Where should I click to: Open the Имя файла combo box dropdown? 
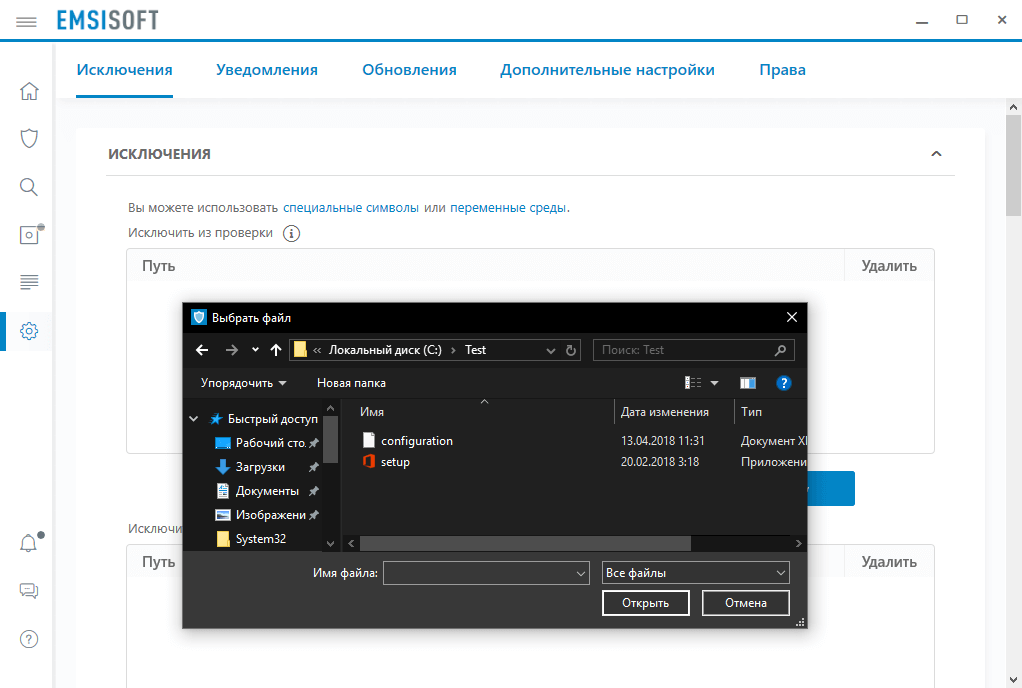click(581, 573)
